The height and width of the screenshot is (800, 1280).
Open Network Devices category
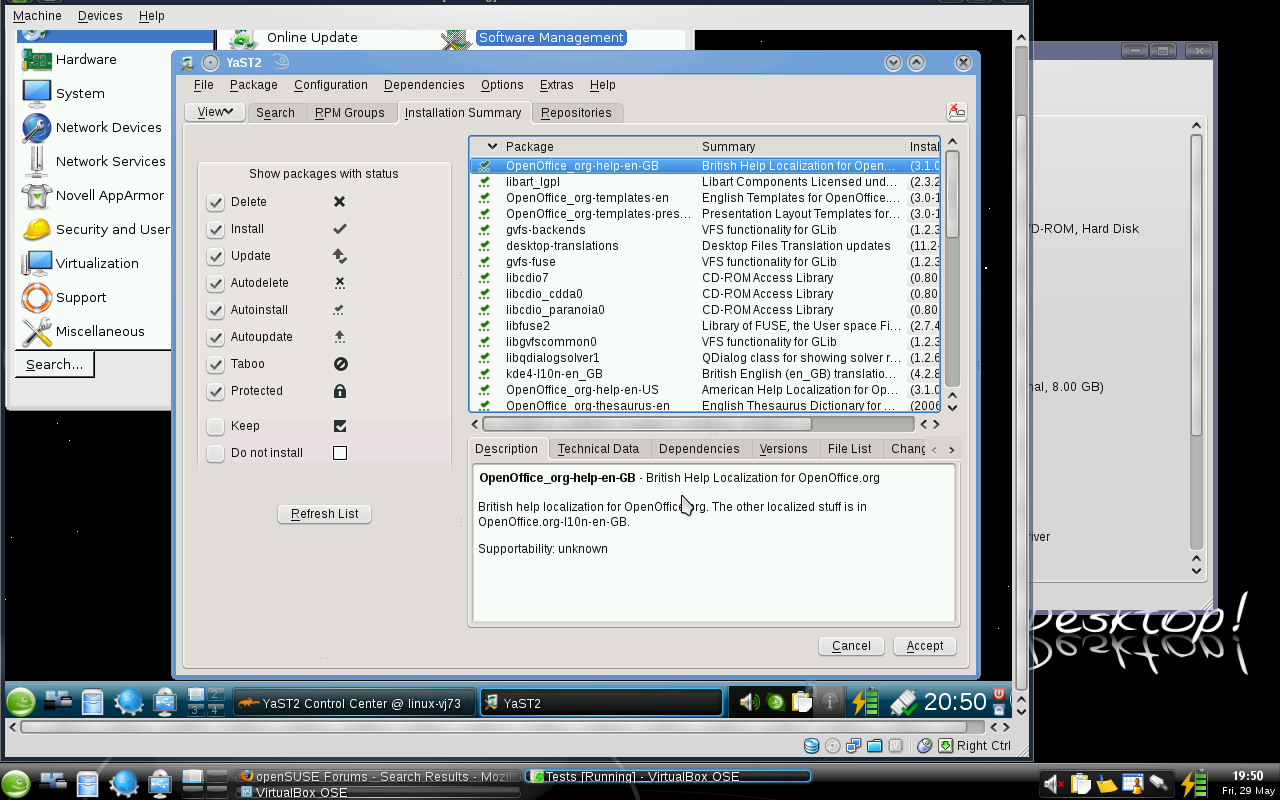(92, 128)
